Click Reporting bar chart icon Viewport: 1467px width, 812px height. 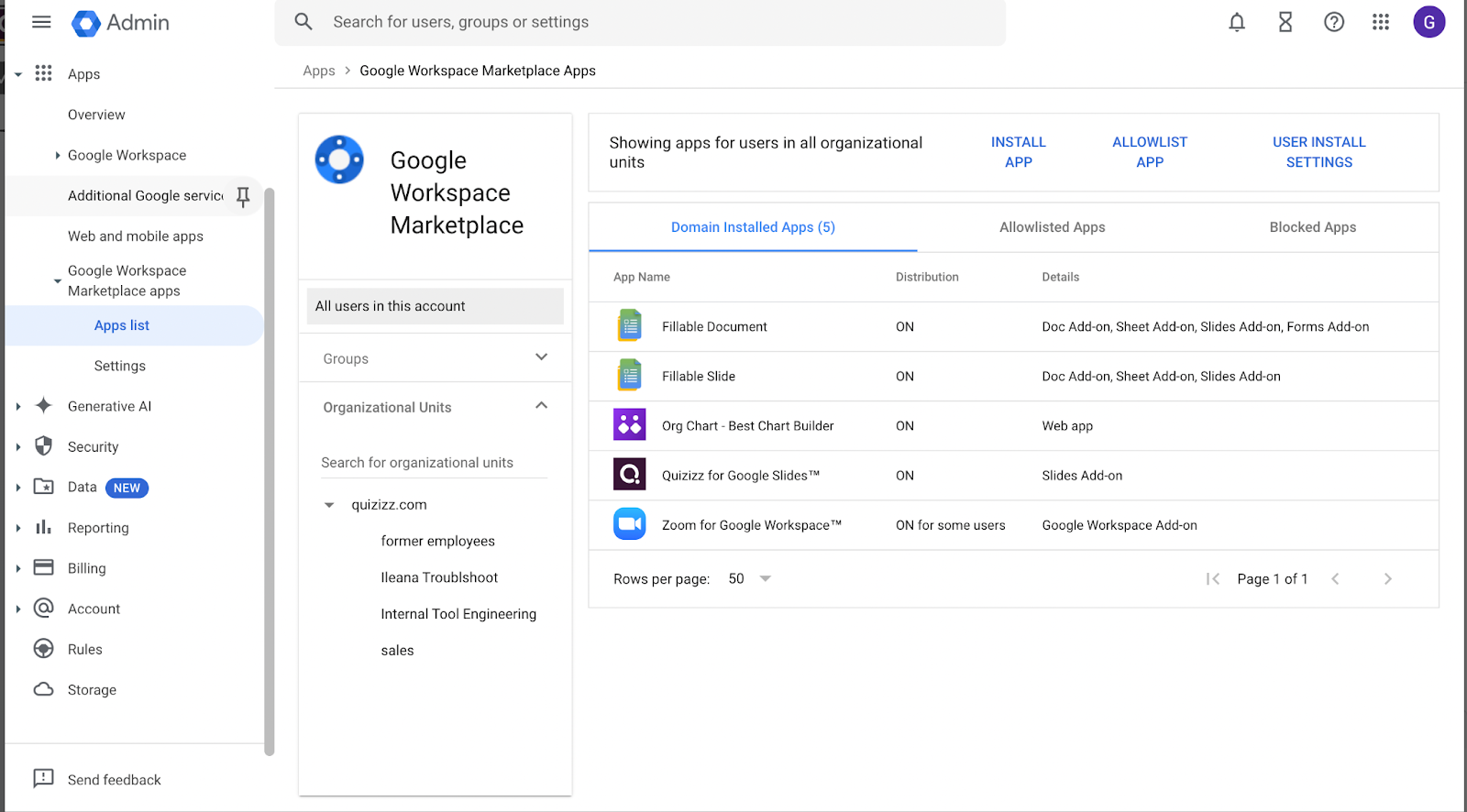click(x=43, y=527)
